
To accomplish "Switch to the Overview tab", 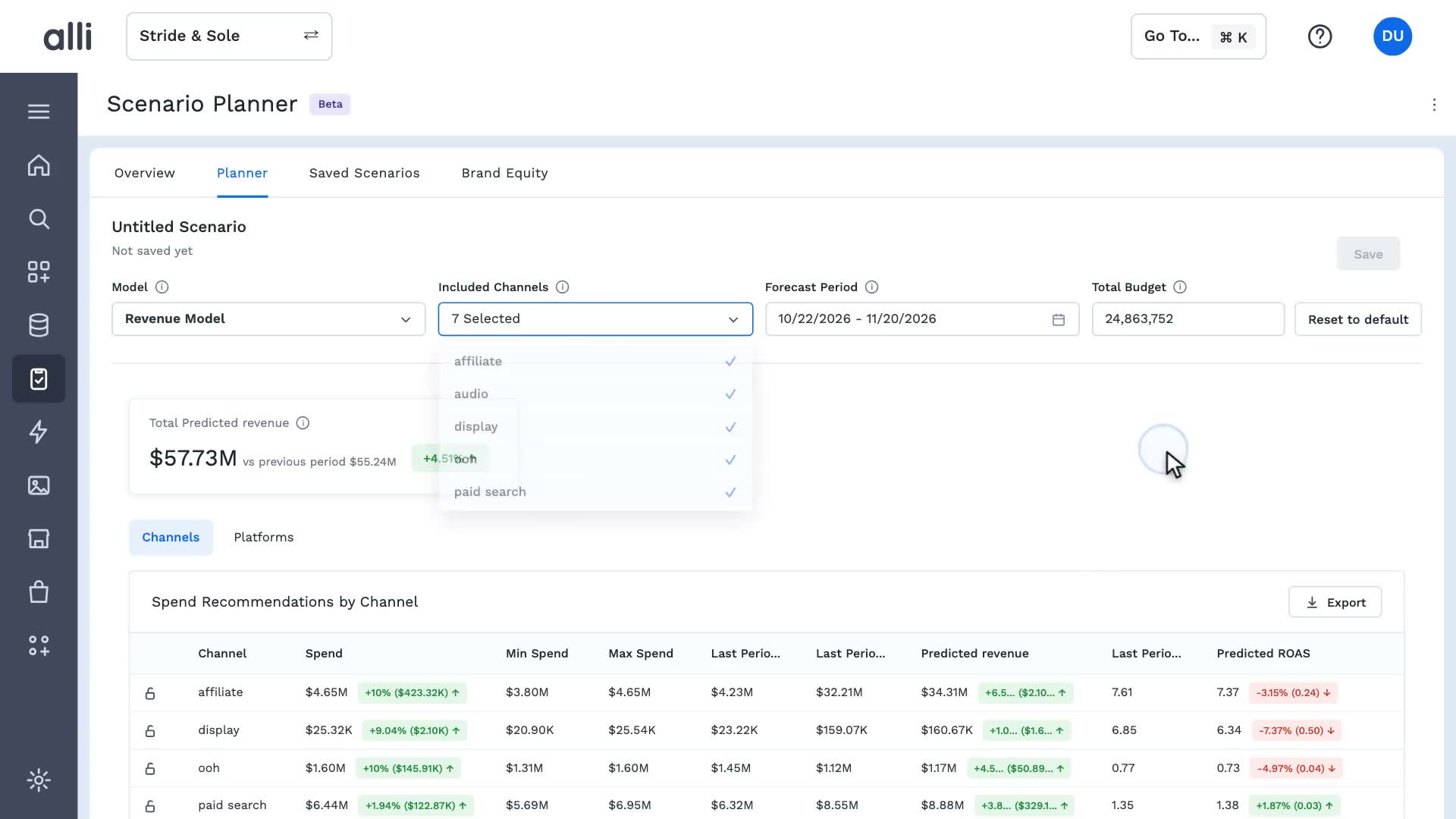I will [x=144, y=173].
